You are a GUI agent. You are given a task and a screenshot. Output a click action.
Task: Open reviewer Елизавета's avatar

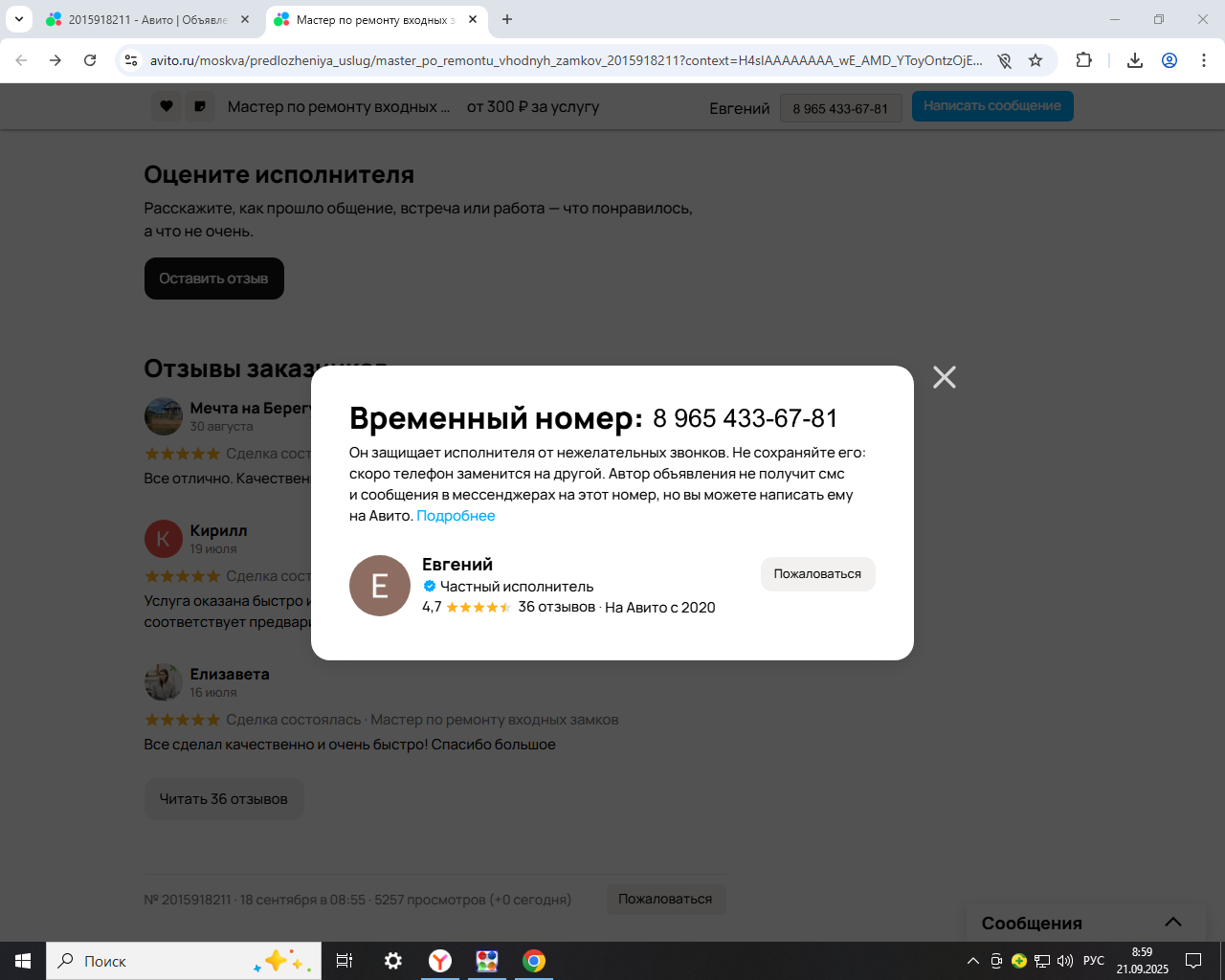click(x=164, y=682)
